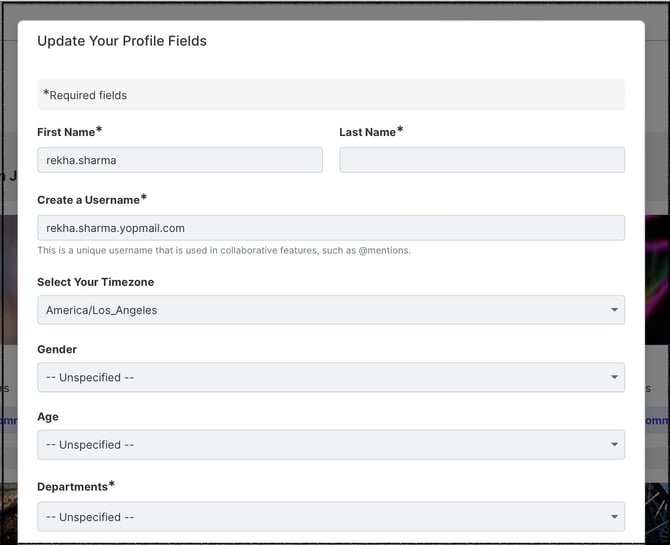The image size is (670, 545).
Task: Open the Age dropdown
Action: 331,445
